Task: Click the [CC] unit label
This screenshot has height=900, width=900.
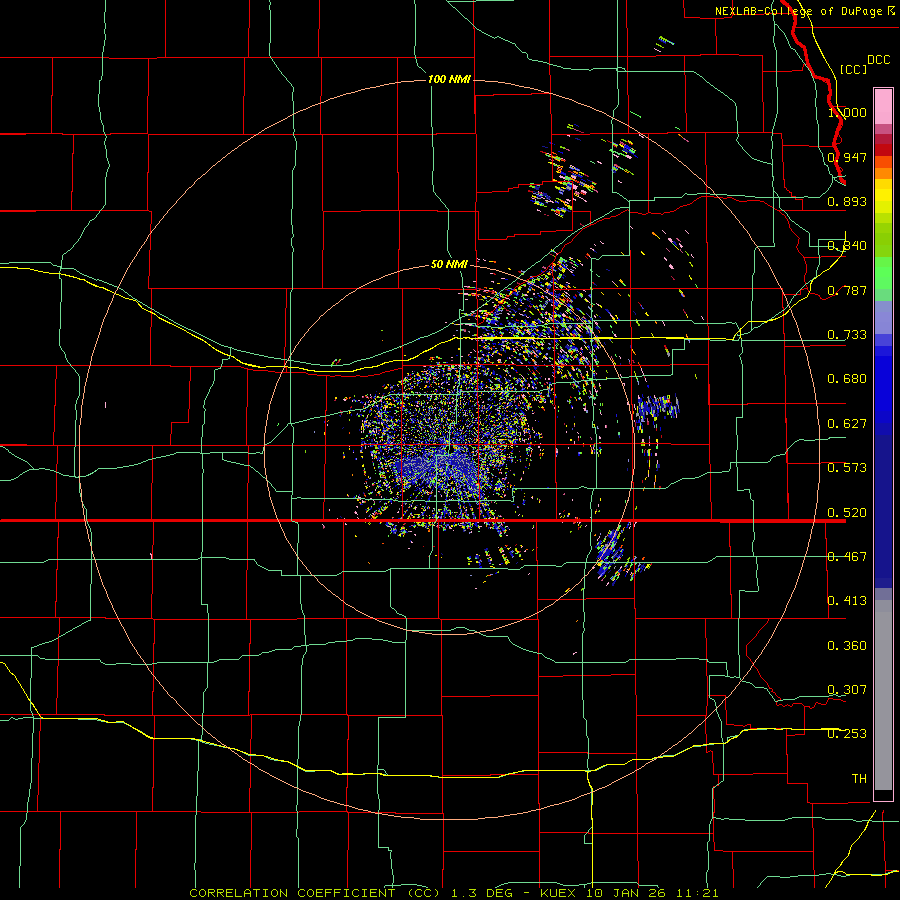Action: [x=853, y=69]
